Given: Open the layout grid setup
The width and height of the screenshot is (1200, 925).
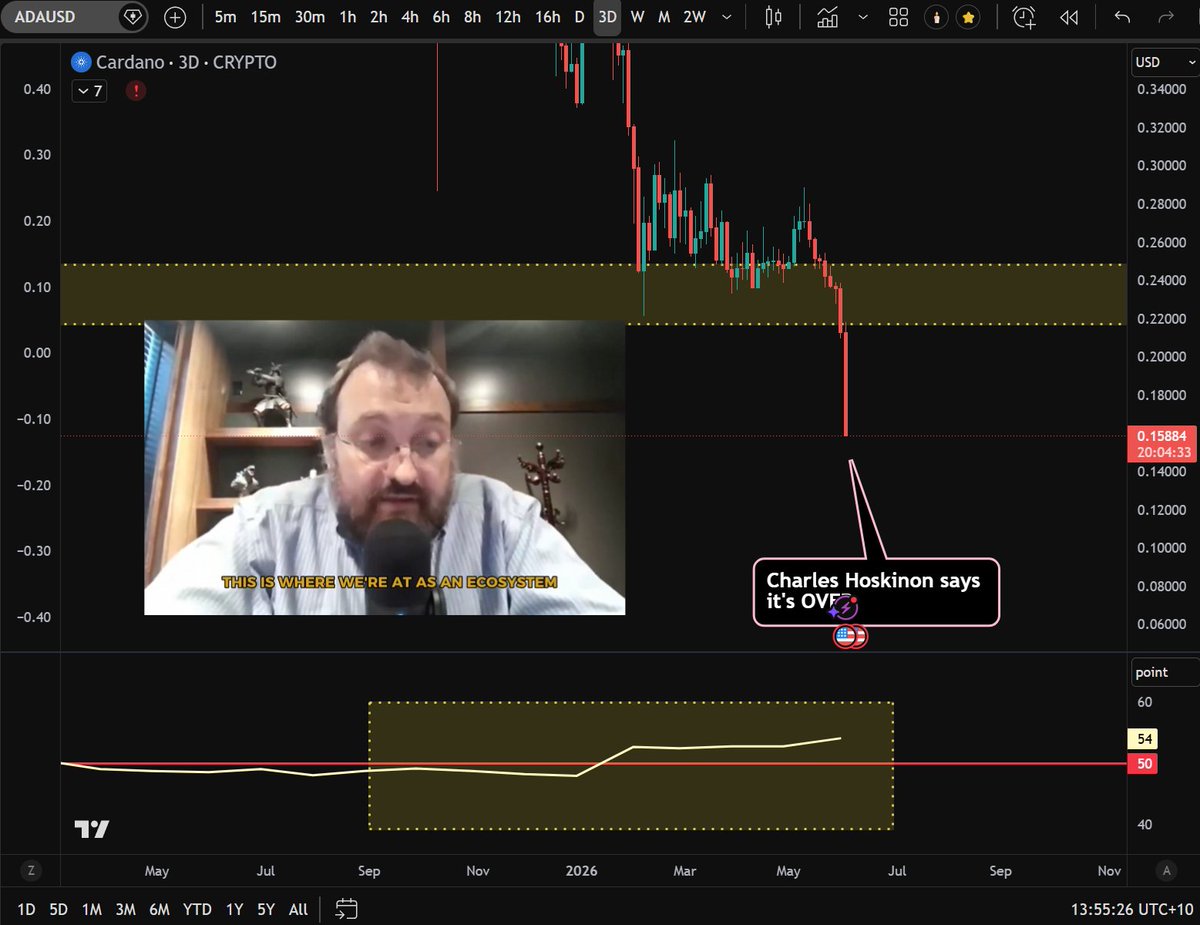Looking at the screenshot, I should click(x=898, y=17).
